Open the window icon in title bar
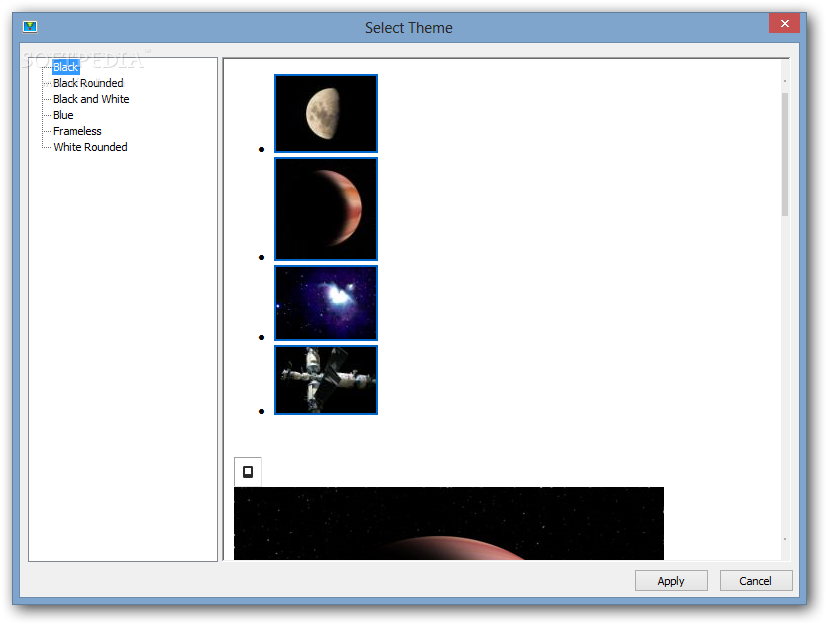The height and width of the screenshot is (625, 827). coord(30,26)
